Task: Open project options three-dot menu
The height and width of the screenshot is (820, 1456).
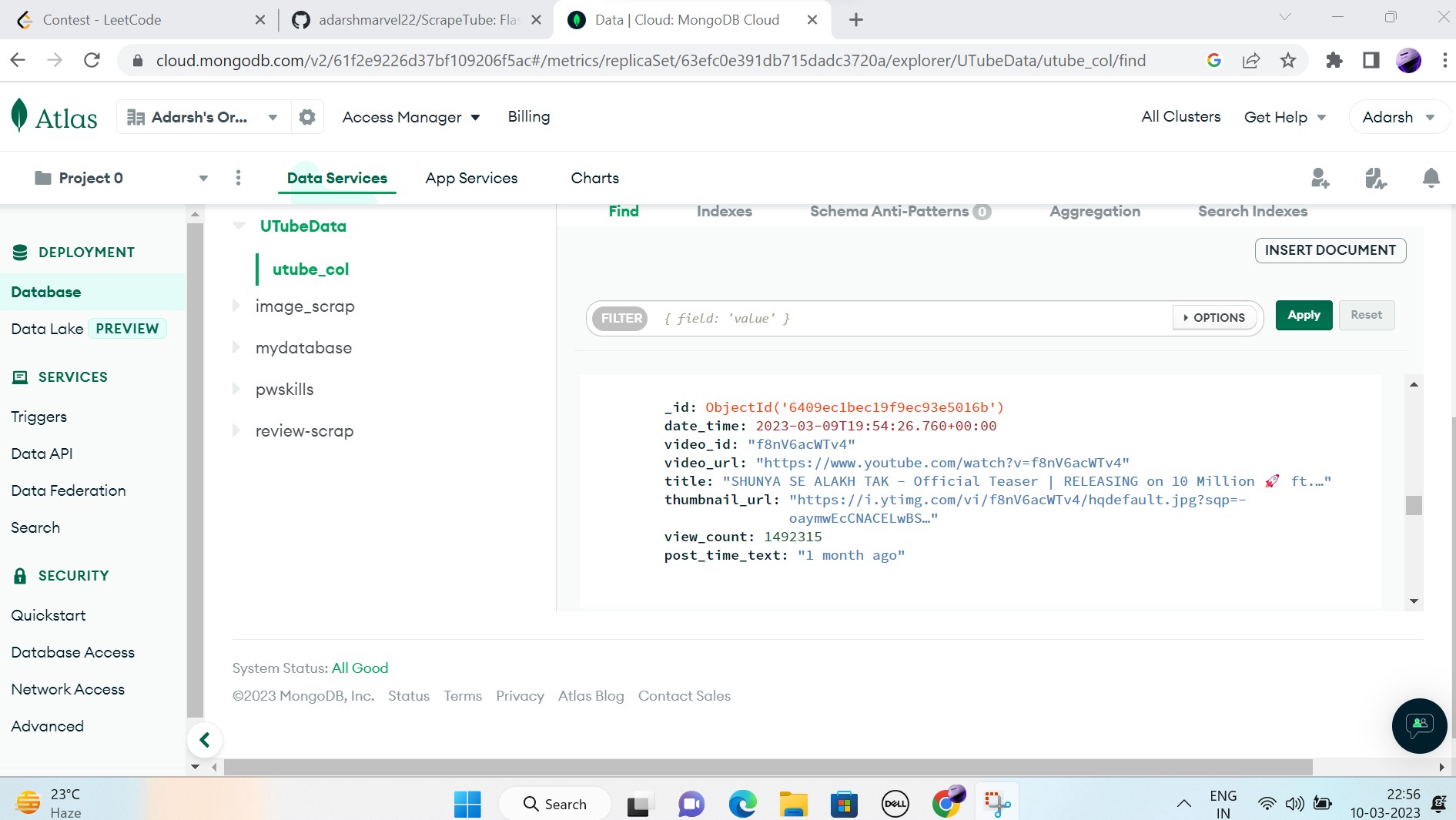Action: coord(238,178)
